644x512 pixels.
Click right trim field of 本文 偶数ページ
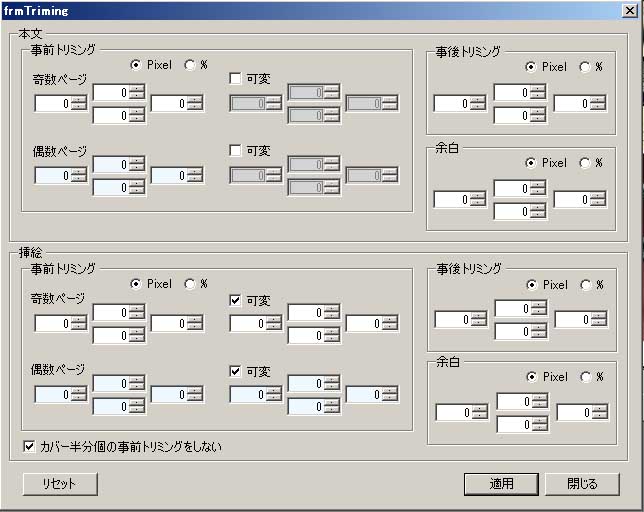[x=177, y=175]
